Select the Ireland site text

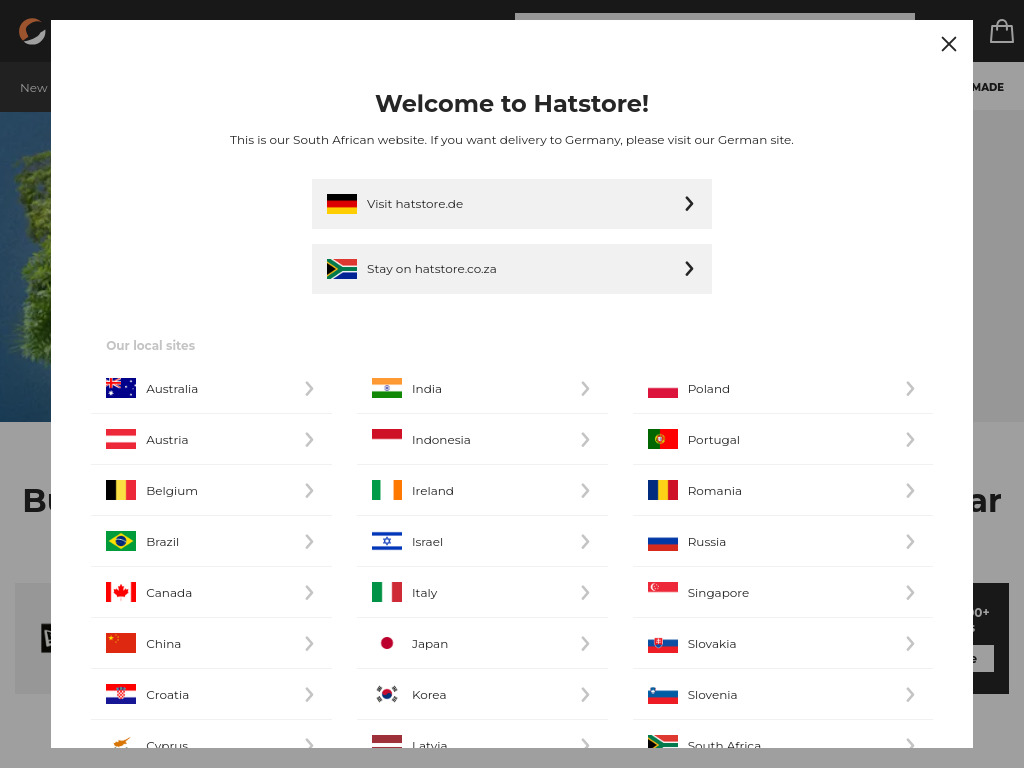(432, 491)
